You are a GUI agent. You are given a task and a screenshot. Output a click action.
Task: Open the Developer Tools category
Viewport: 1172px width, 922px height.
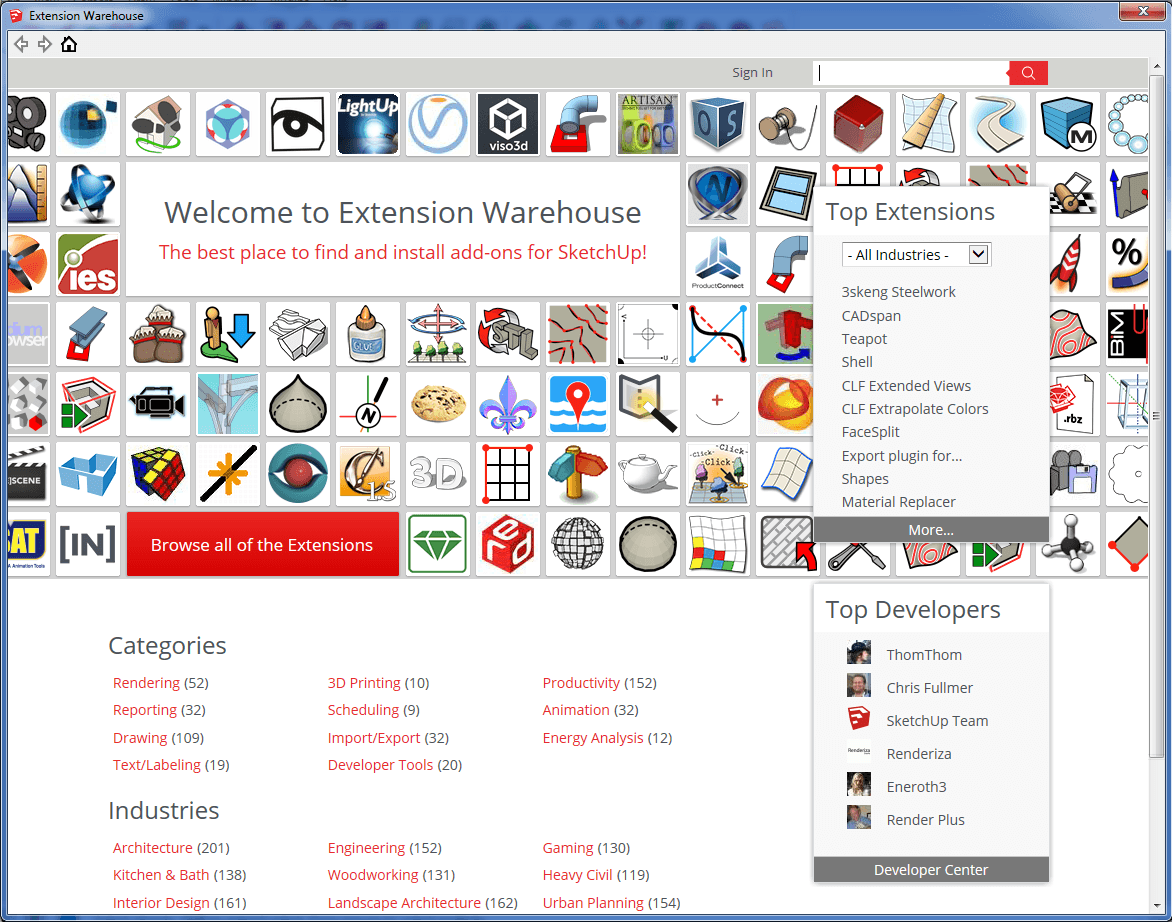[380, 765]
